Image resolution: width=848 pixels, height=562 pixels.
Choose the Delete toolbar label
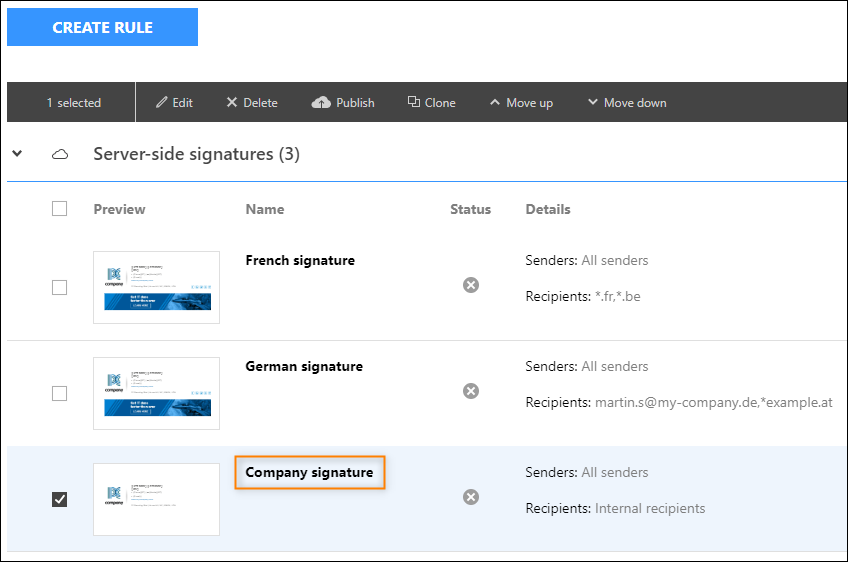click(260, 103)
